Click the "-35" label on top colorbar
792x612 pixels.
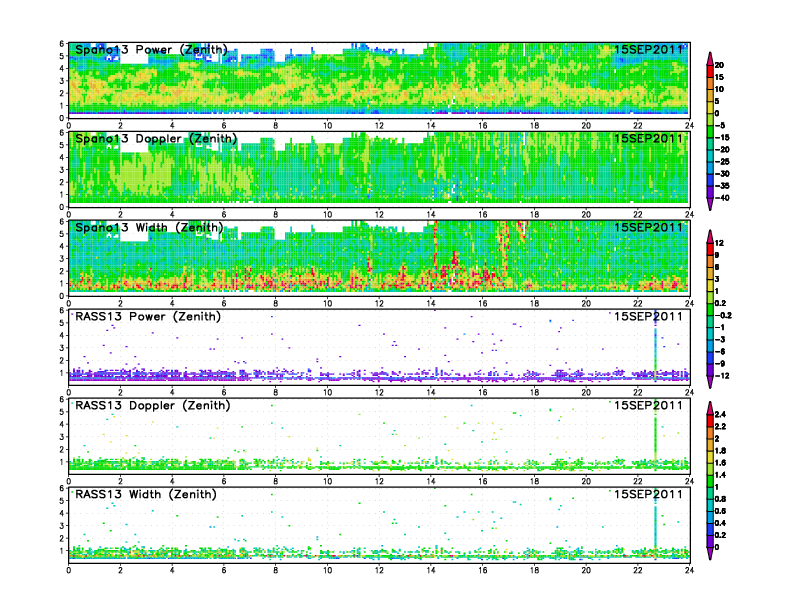click(722, 186)
